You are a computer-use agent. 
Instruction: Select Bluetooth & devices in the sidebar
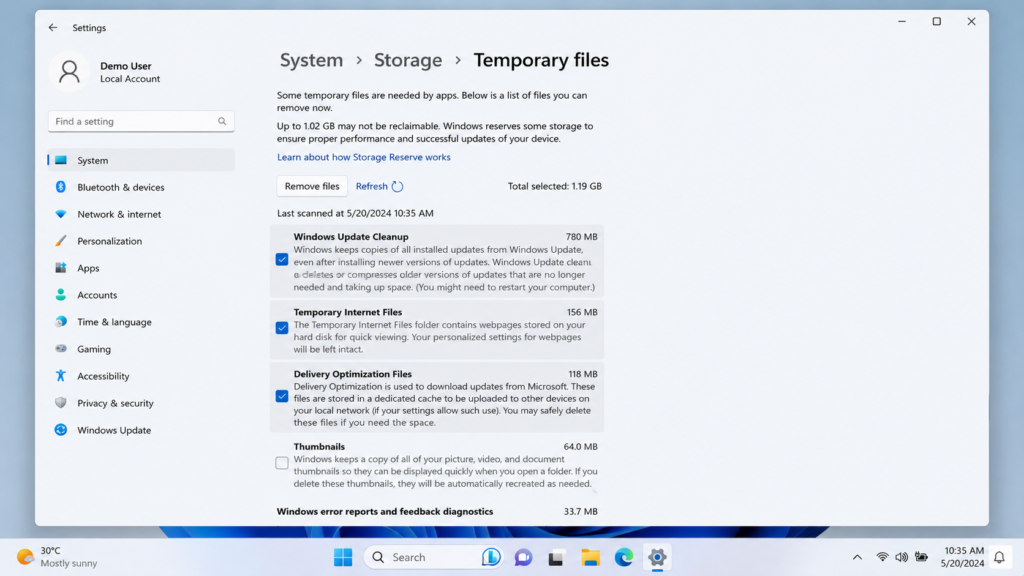click(141, 187)
